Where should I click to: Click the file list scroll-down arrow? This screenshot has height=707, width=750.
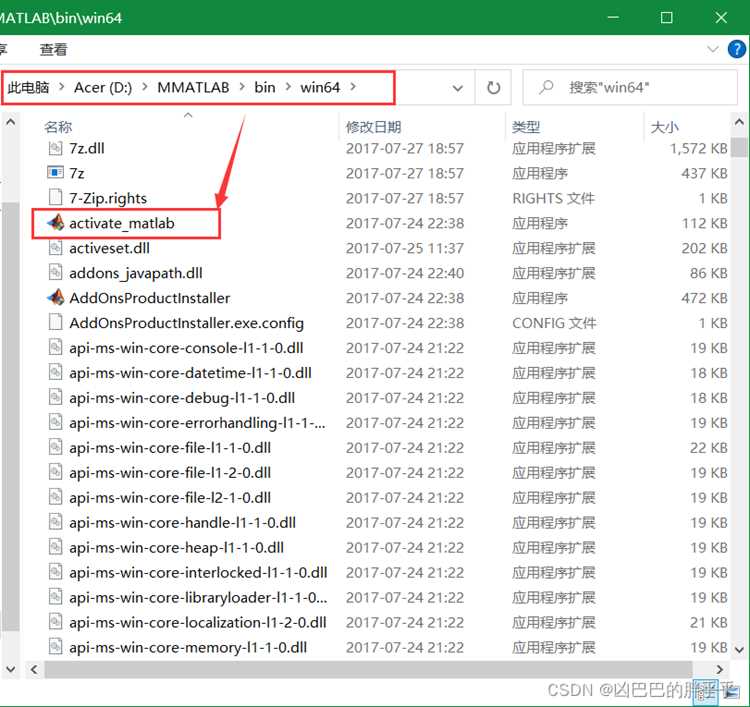[739, 649]
